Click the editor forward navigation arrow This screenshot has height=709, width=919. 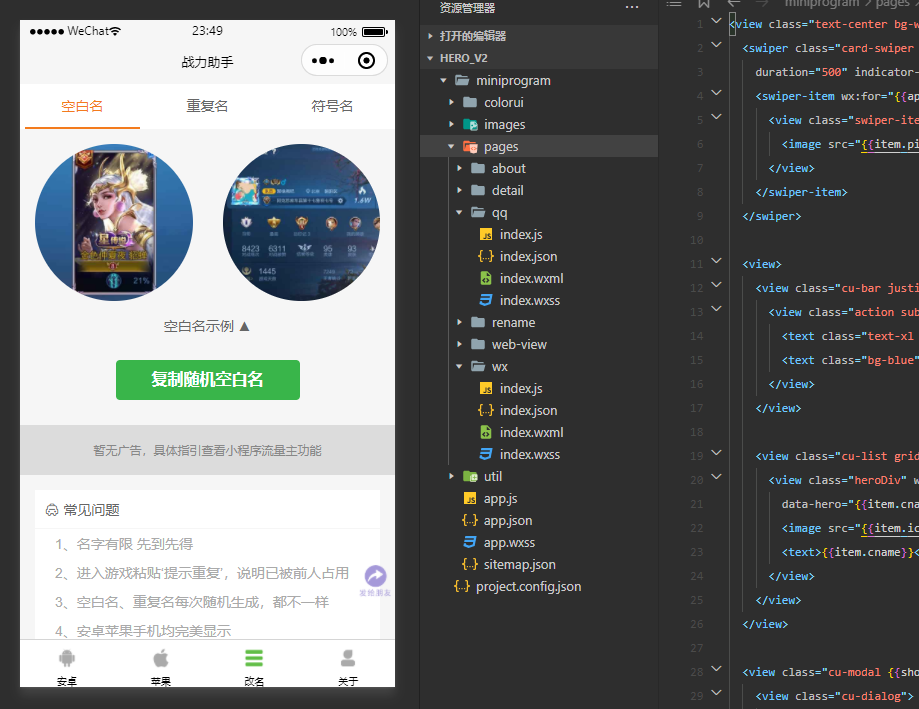[x=762, y=3]
